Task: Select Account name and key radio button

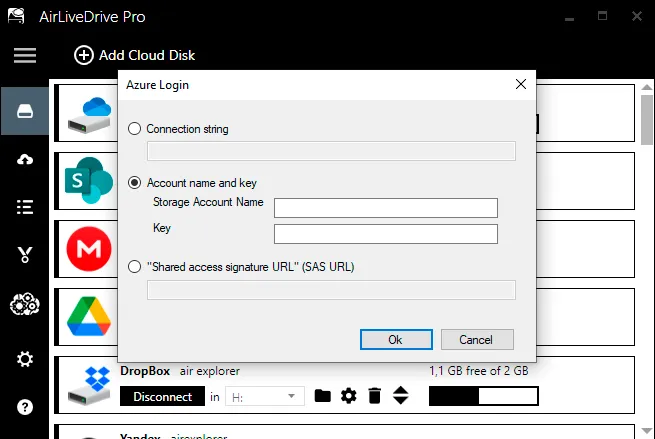Action: [x=134, y=183]
